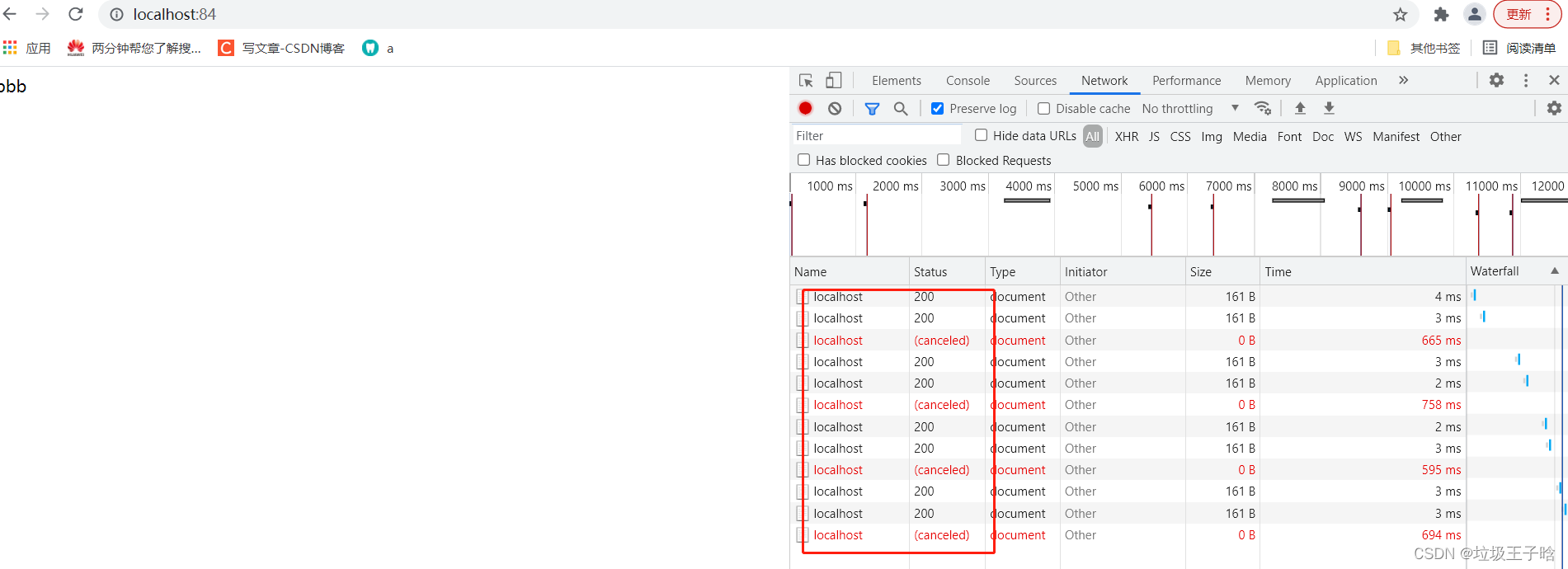Sort by the Status column header
This screenshot has width=1568, height=569.
(x=948, y=271)
